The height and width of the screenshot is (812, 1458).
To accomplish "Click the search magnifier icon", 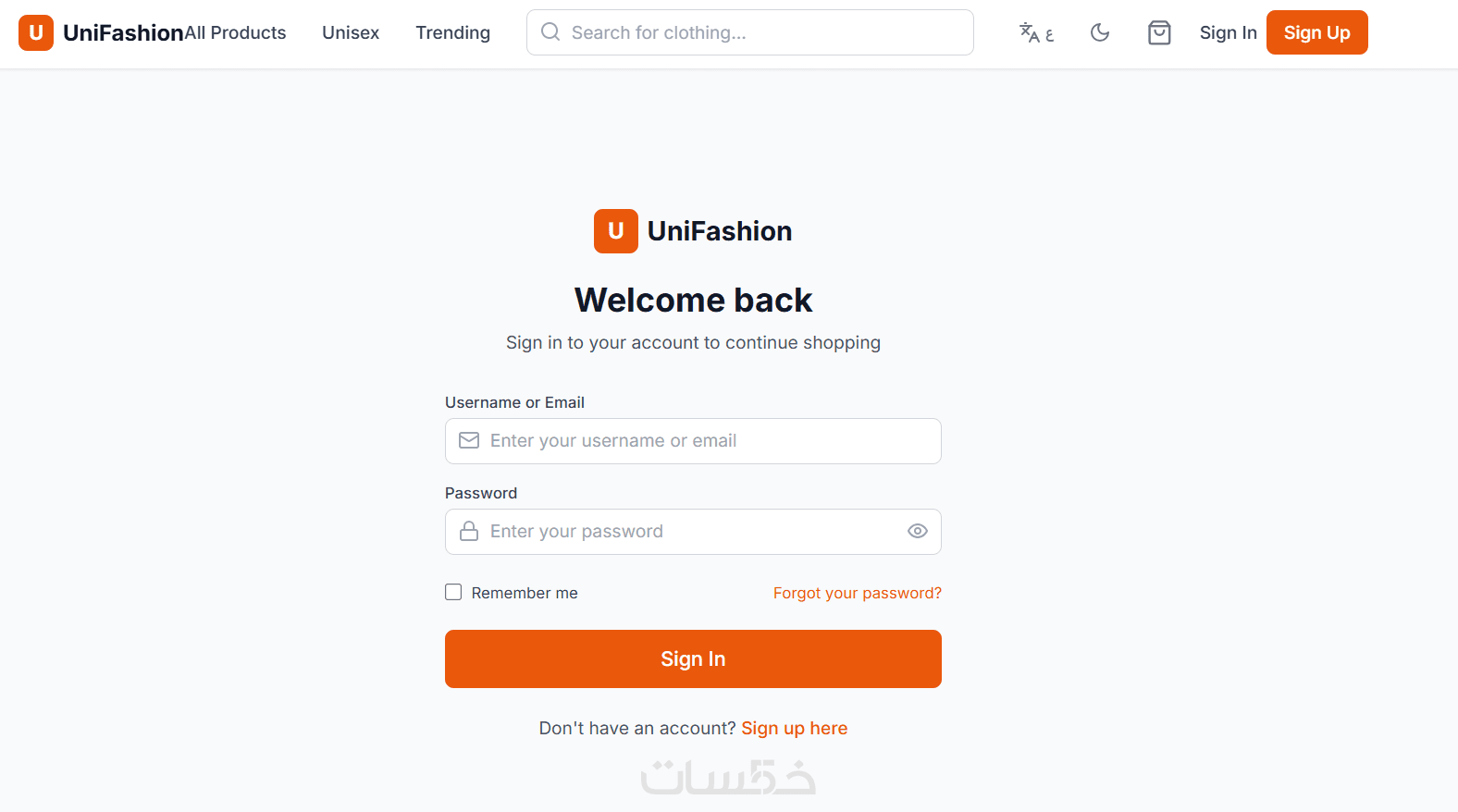I will (x=550, y=32).
